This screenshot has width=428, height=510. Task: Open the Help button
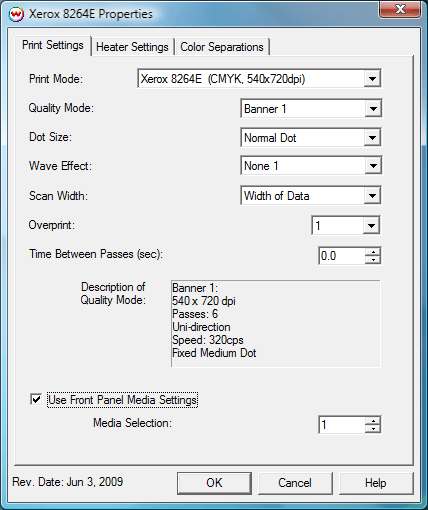click(x=376, y=483)
